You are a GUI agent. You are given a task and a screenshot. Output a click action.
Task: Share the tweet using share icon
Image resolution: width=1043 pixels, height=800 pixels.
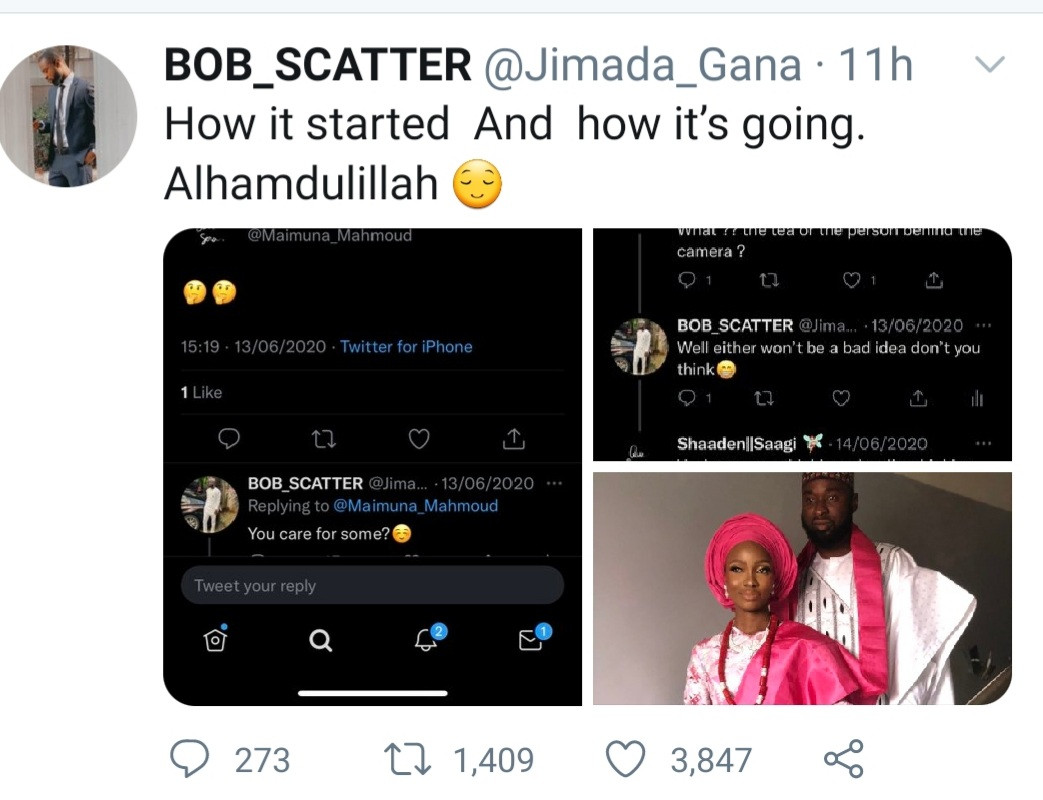pyautogui.click(x=843, y=759)
